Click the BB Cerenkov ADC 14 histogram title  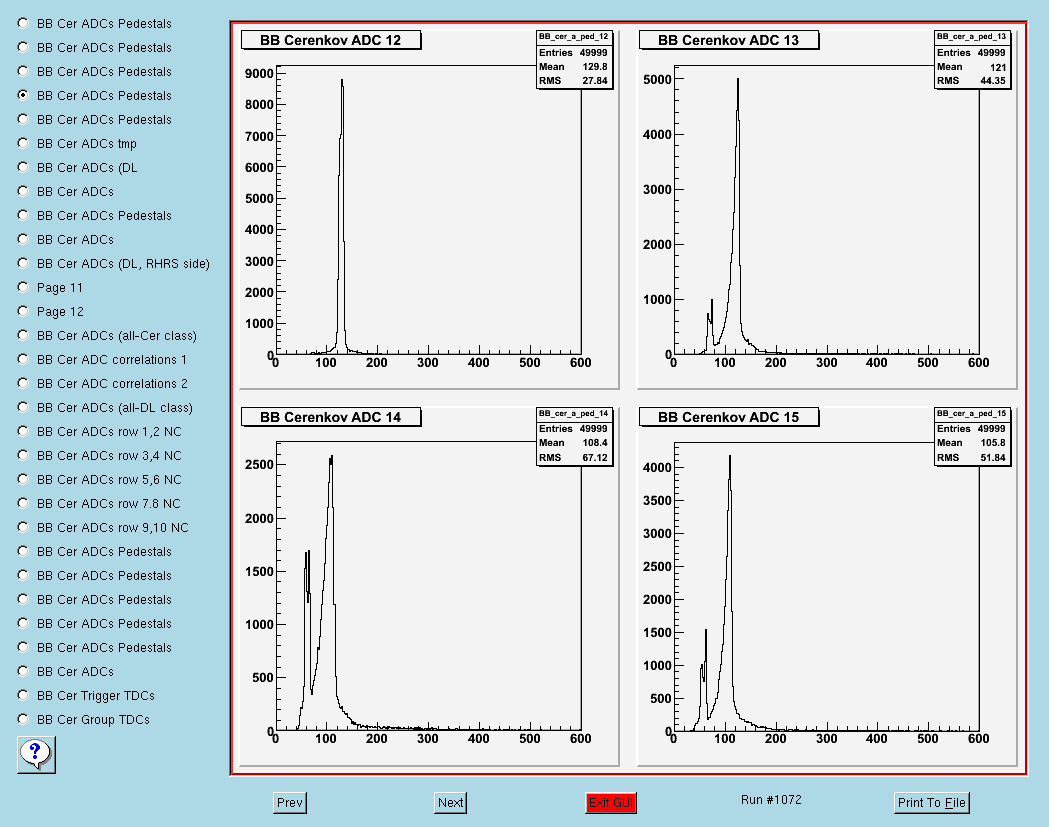click(330, 417)
